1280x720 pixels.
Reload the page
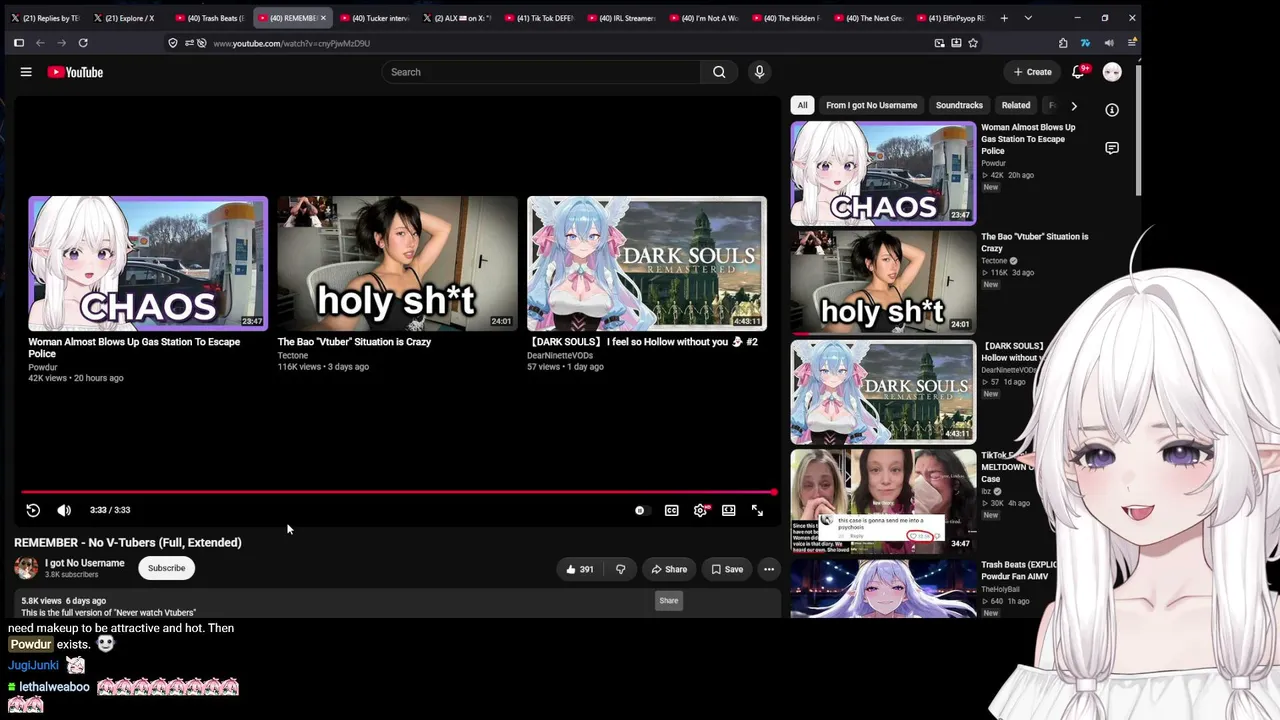click(83, 43)
